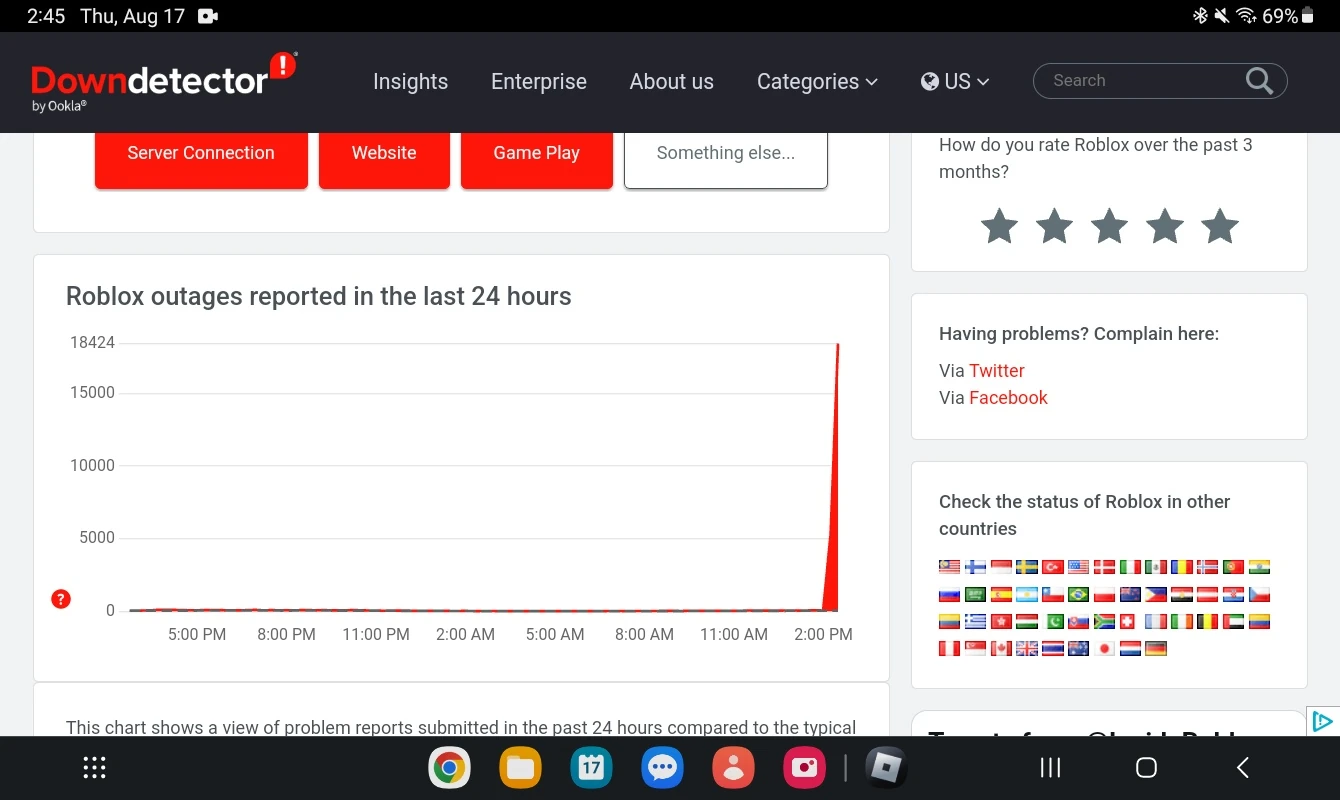Image resolution: width=1340 pixels, height=800 pixels.
Task: Rate Roblox five stars
Action: (1219, 226)
